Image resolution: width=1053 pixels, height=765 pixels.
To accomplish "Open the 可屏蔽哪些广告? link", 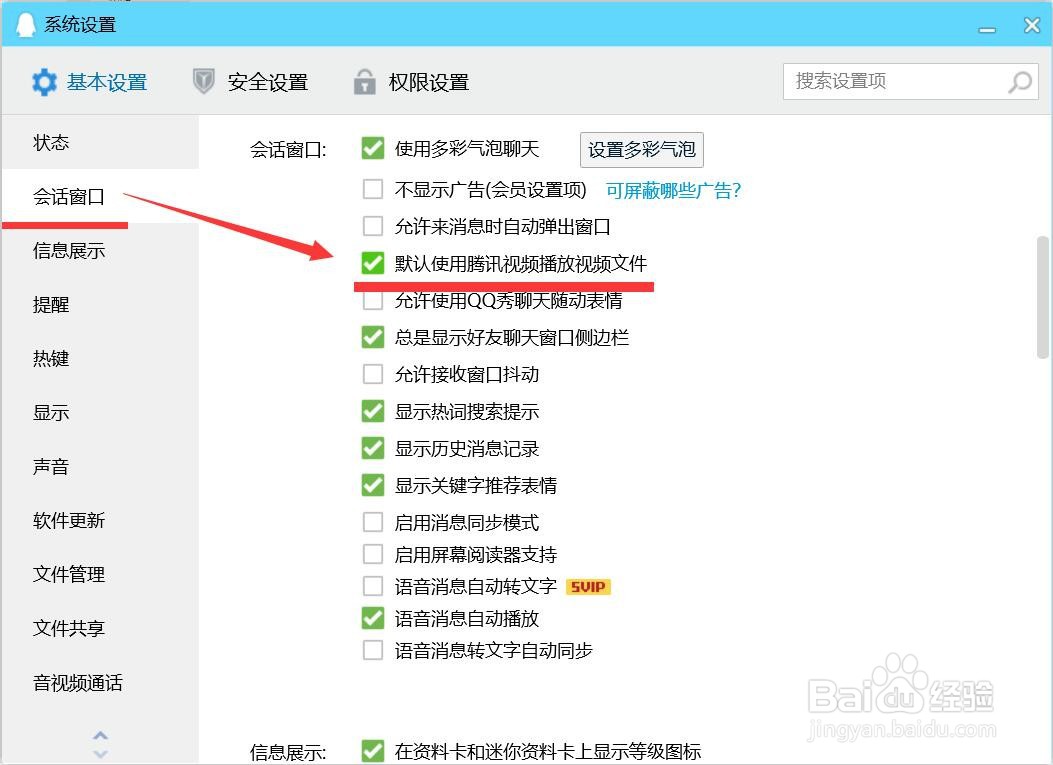I will click(674, 190).
